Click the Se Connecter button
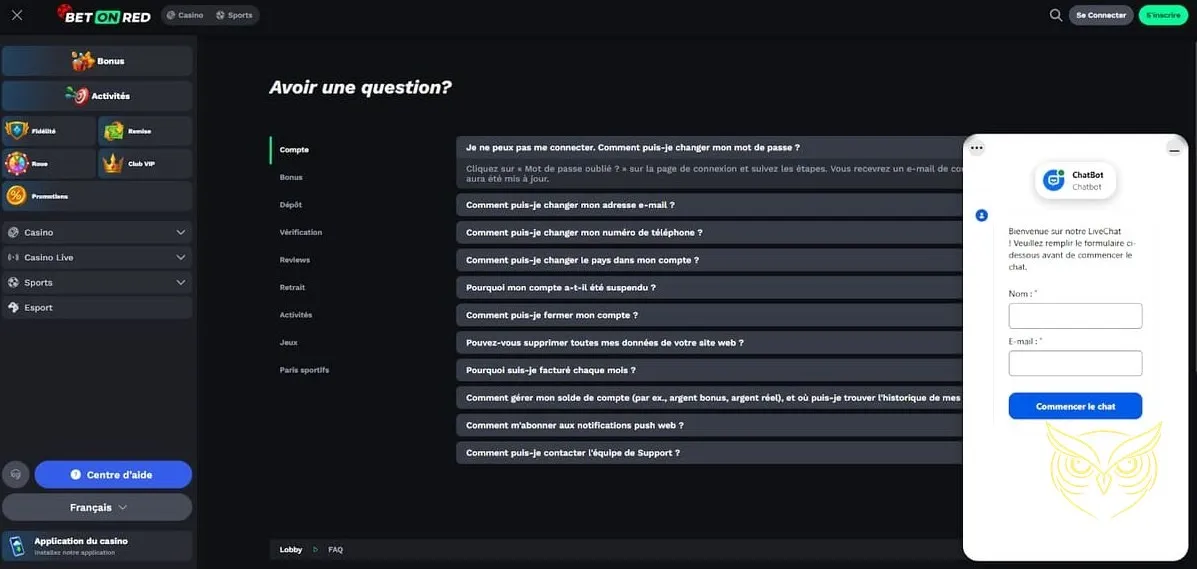 coord(1100,15)
